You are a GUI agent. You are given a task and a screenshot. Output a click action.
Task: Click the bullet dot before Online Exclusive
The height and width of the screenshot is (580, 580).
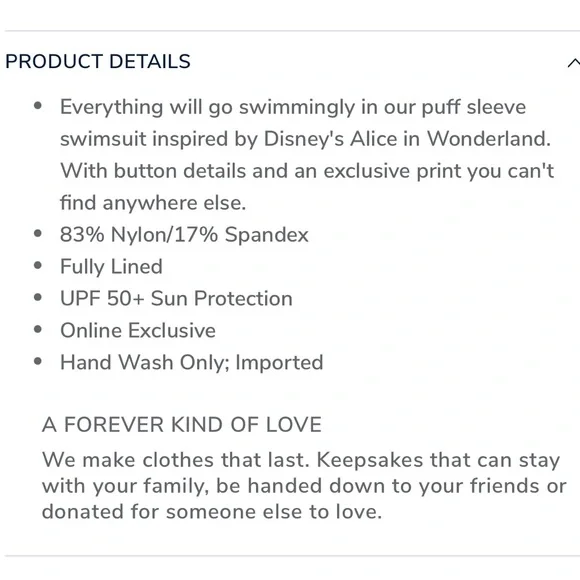(38, 329)
